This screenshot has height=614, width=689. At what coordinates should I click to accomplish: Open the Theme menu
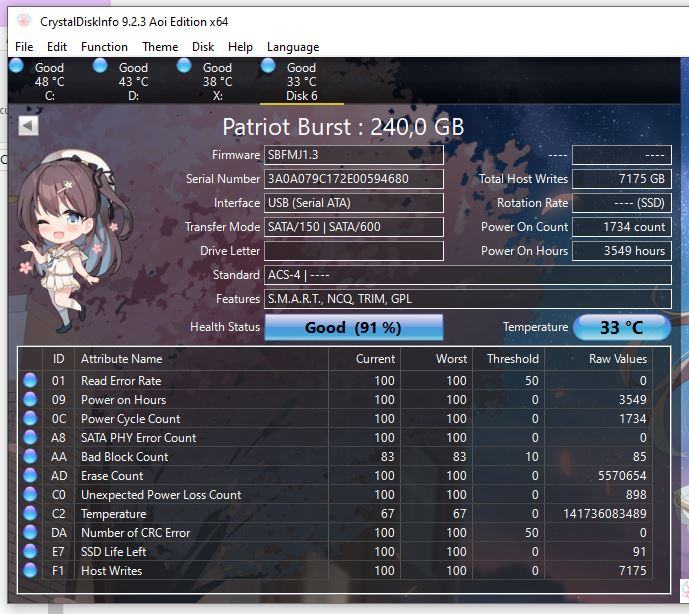pos(160,47)
